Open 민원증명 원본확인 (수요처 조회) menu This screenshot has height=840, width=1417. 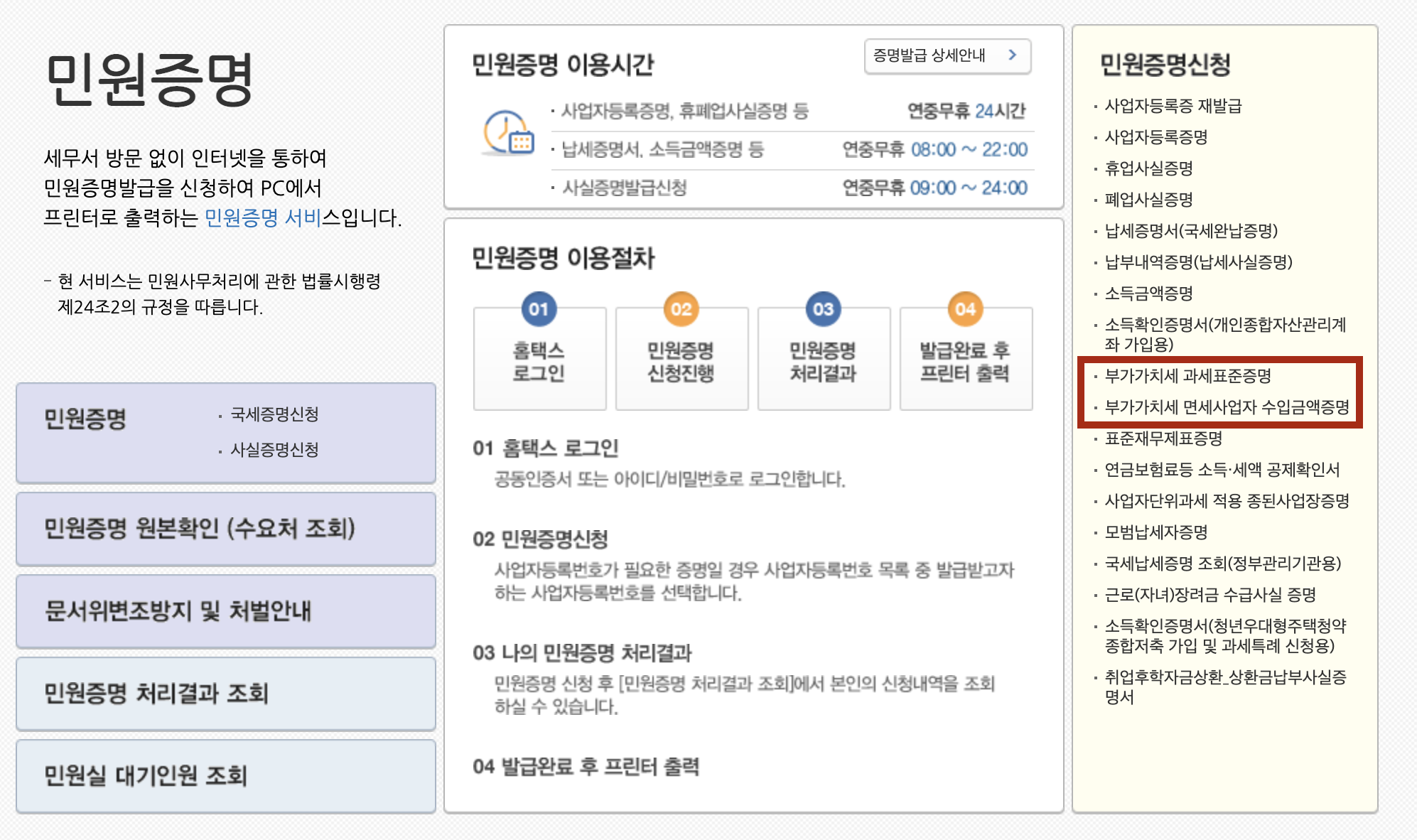click(x=225, y=529)
